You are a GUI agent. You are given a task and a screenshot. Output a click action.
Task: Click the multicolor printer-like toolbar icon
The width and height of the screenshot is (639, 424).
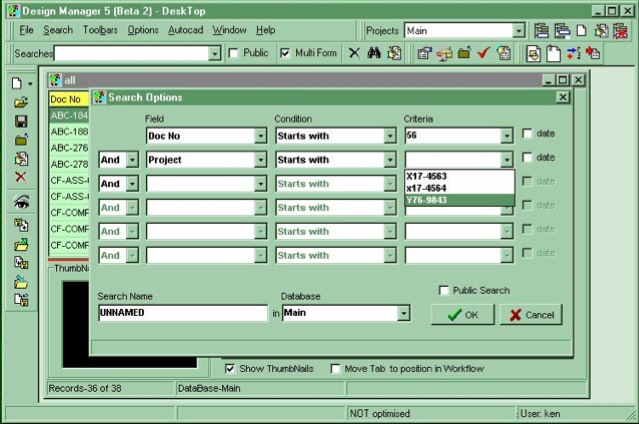point(444,53)
